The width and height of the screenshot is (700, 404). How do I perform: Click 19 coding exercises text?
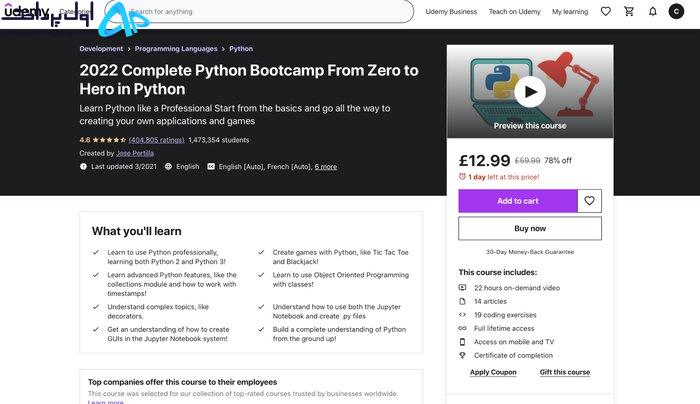coord(505,315)
